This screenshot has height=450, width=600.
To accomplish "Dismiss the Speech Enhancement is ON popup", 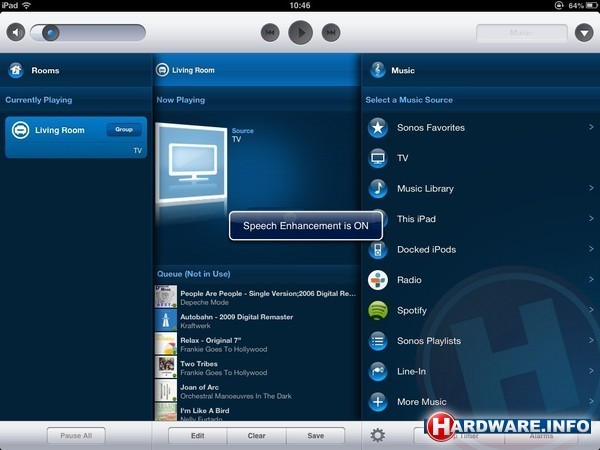I will [306, 226].
